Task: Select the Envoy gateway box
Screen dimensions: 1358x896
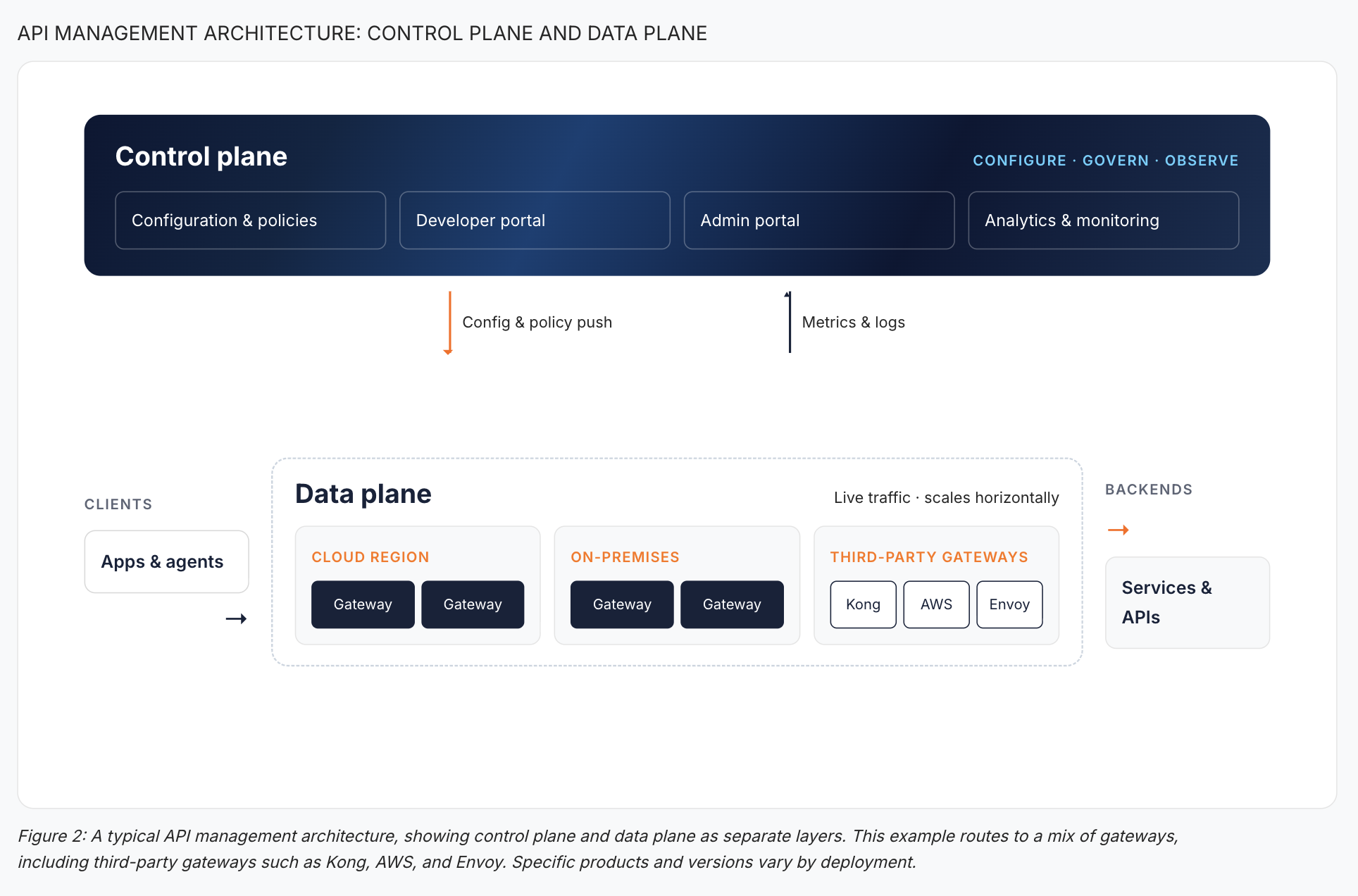Action: point(1009,604)
